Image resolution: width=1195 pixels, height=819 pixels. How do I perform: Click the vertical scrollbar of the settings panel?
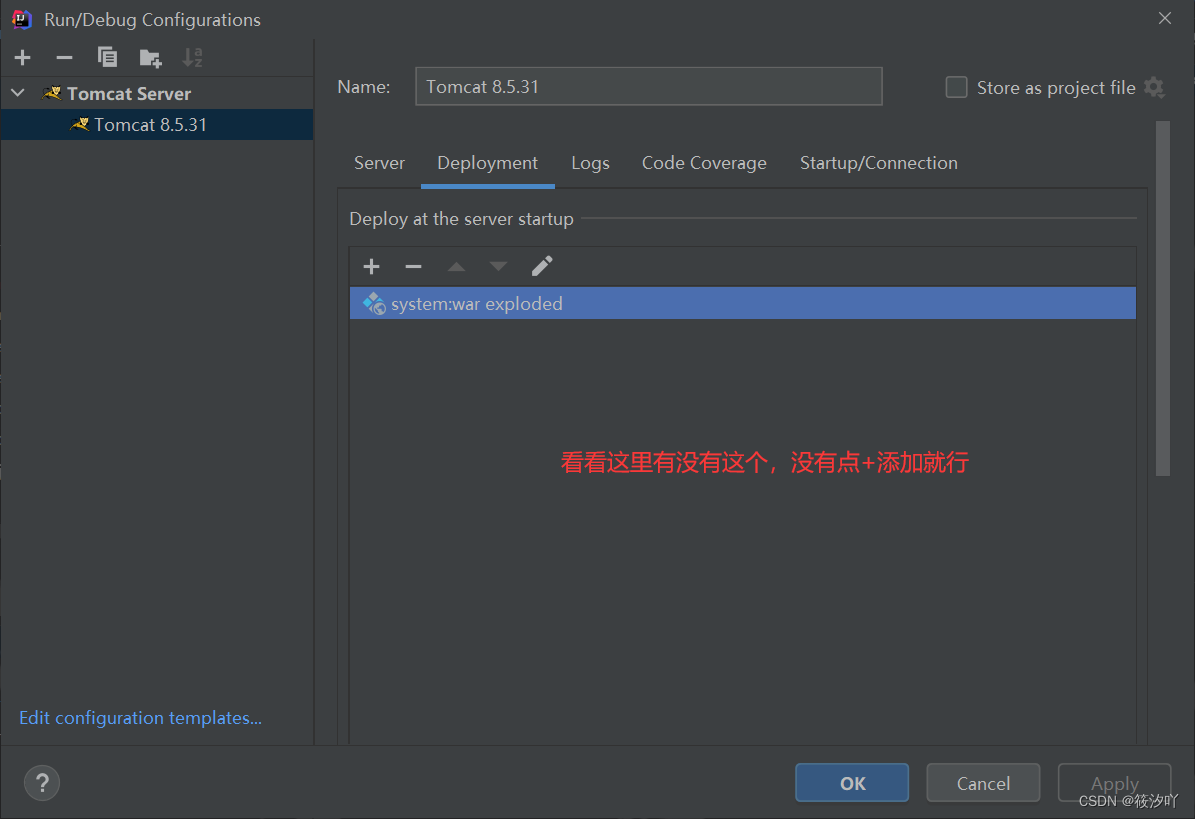click(1162, 298)
